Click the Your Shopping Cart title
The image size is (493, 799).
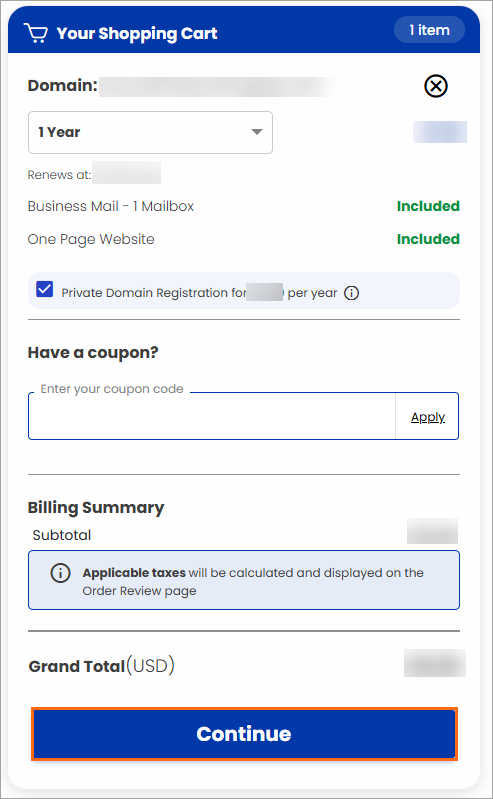tap(137, 34)
